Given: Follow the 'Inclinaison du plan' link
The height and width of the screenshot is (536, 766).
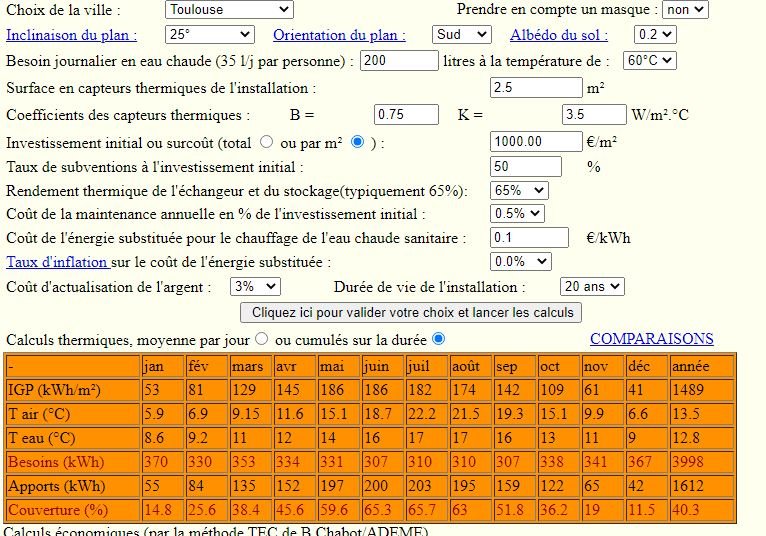Looking at the screenshot, I should point(71,35).
